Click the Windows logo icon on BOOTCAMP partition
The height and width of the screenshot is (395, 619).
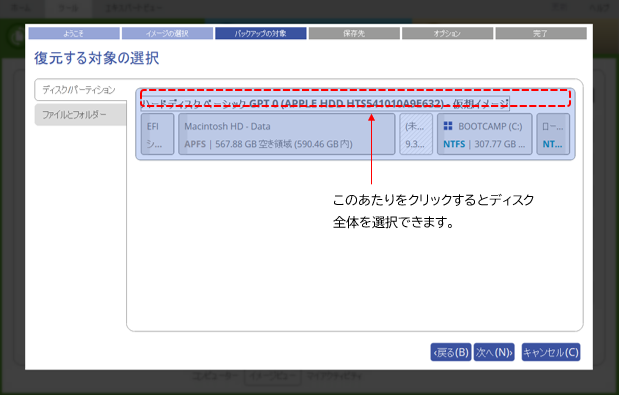(448, 126)
